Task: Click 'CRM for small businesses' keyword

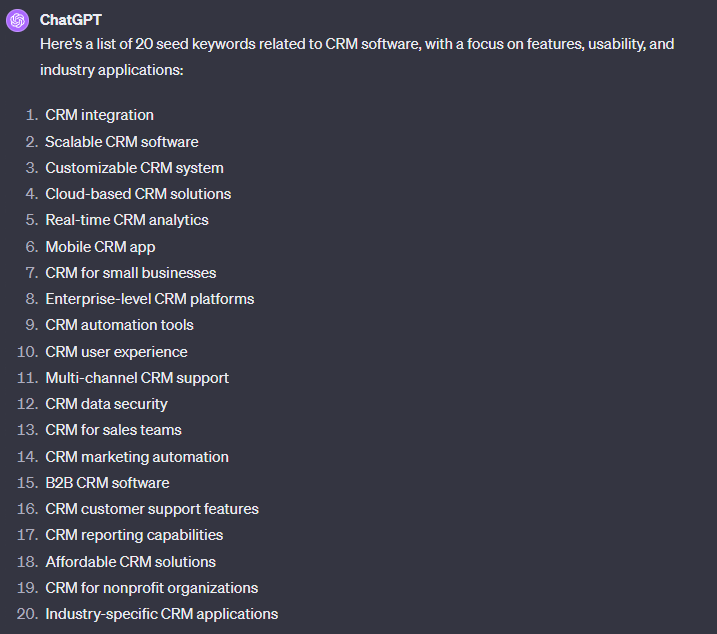Action: [x=131, y=273]
